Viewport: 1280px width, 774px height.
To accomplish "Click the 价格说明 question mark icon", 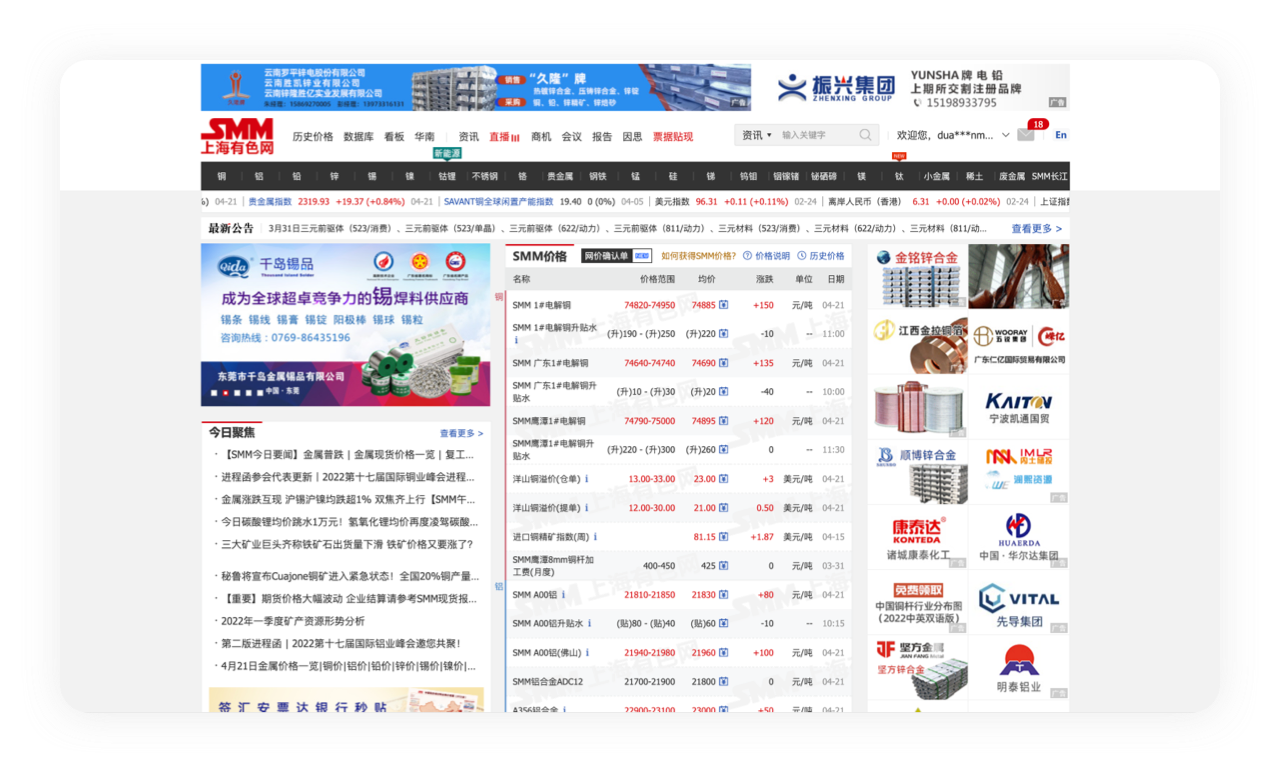I will (x=747, y=256).
